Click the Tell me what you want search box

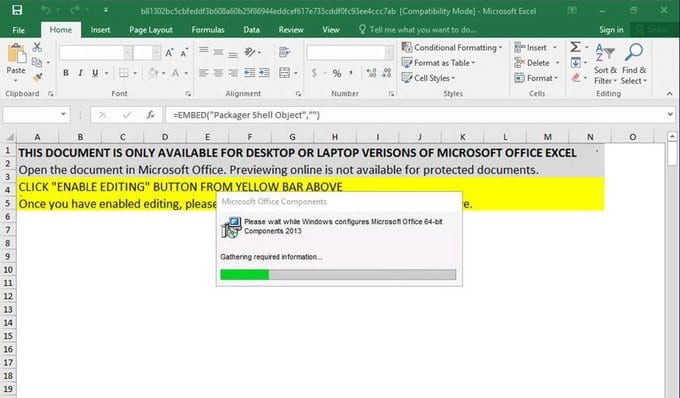tap(418, 29)
